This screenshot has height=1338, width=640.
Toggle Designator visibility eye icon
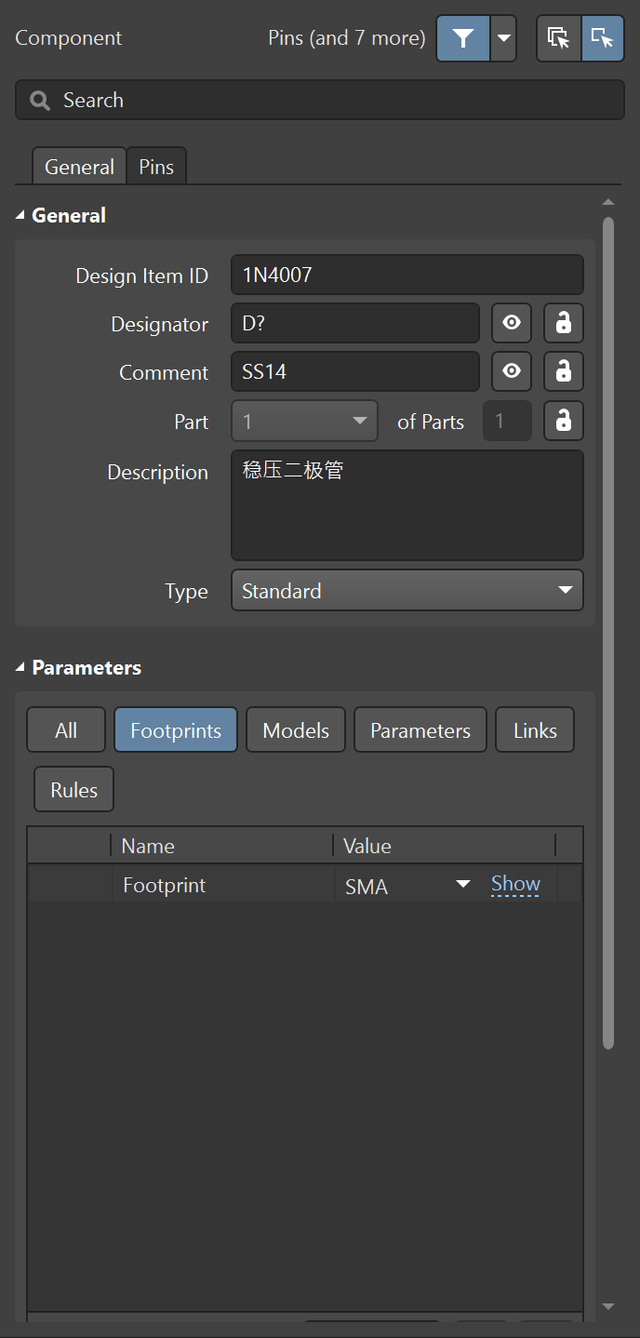point(512,323)
